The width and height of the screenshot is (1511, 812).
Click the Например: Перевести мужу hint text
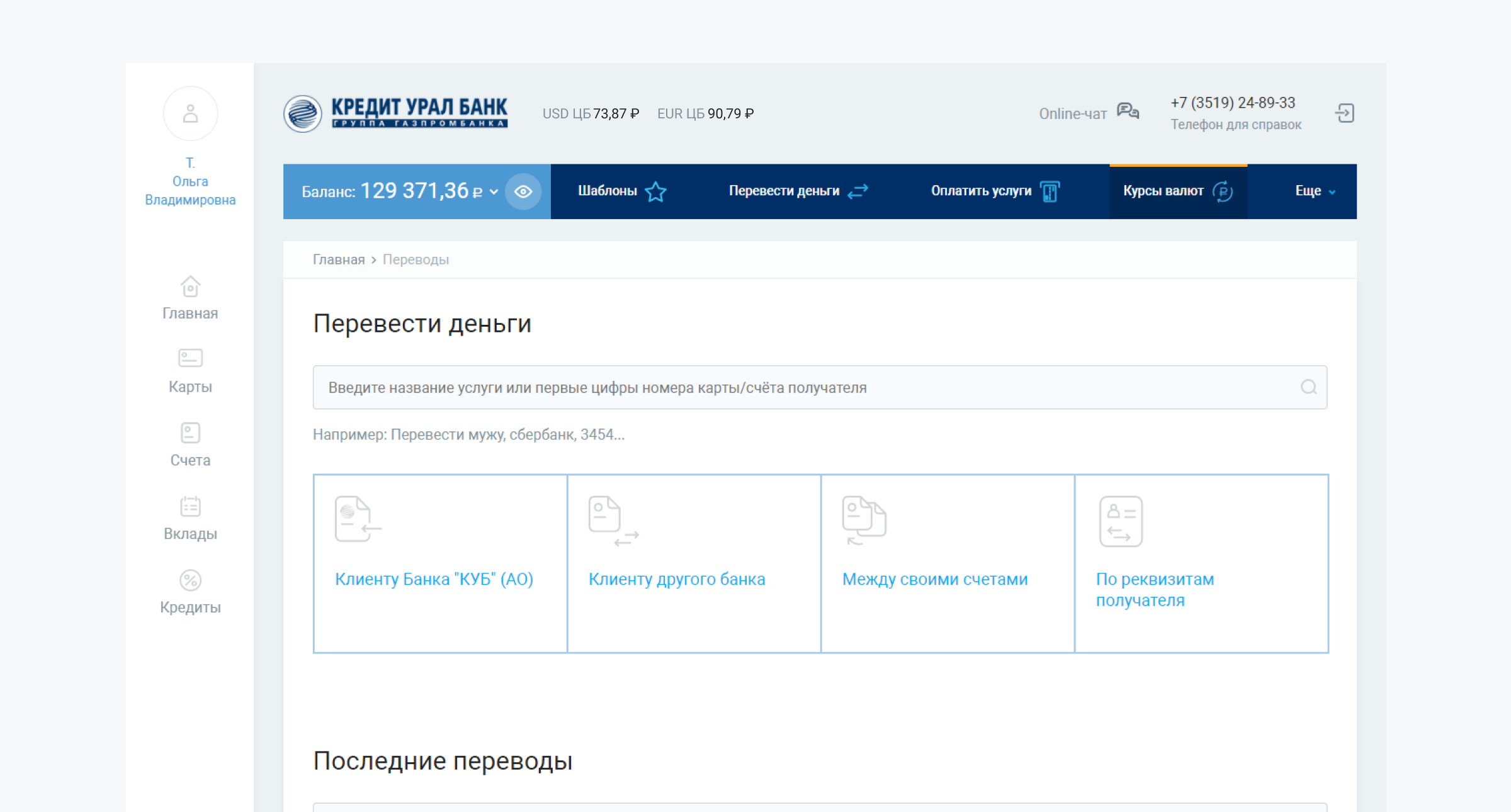pos(468,434)
